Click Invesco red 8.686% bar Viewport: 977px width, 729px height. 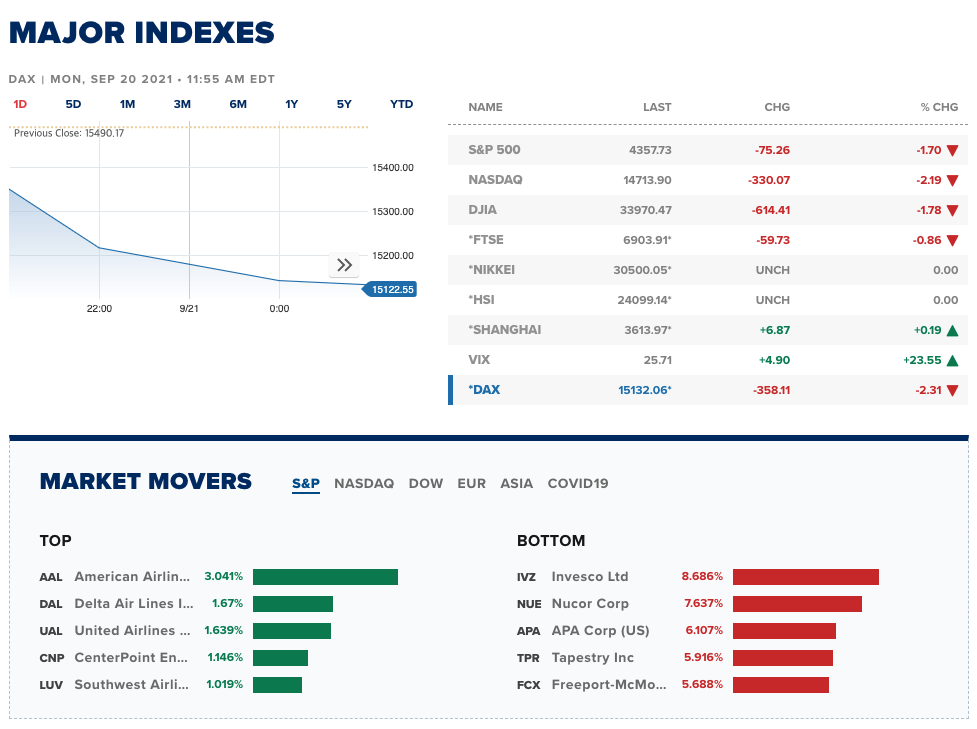pos(806,577)
